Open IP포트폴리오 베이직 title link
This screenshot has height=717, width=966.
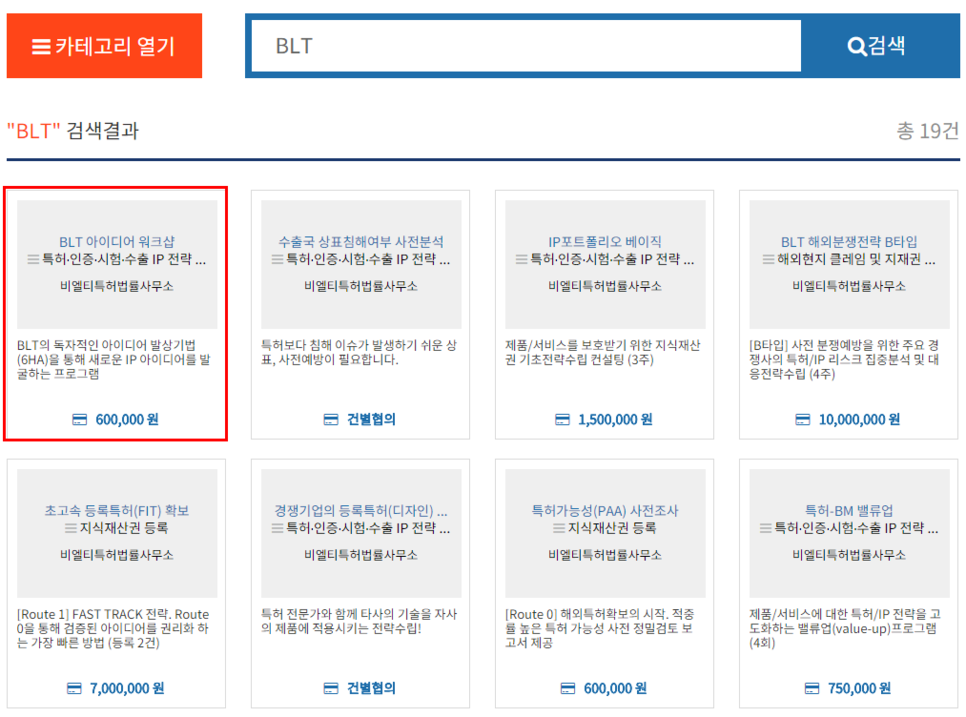pyautogui.click(x=605, y=241)
